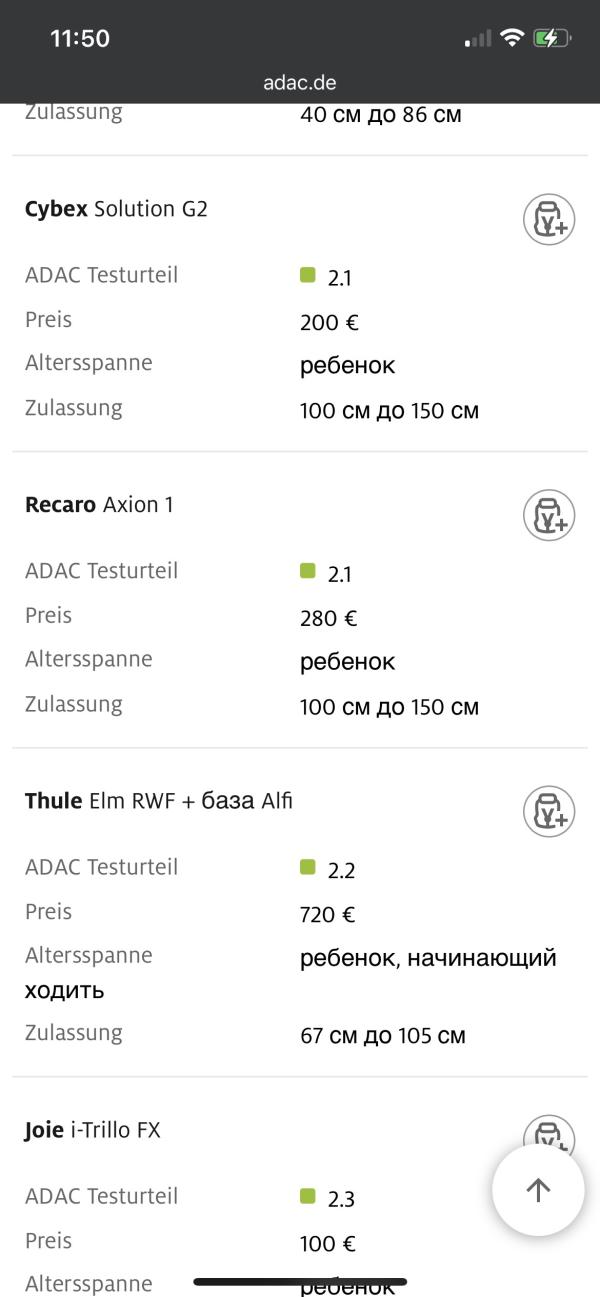
Task: Open Thule Elm RWF + база Alfi title
Action: pyautogui.click(x=159, y=801)
